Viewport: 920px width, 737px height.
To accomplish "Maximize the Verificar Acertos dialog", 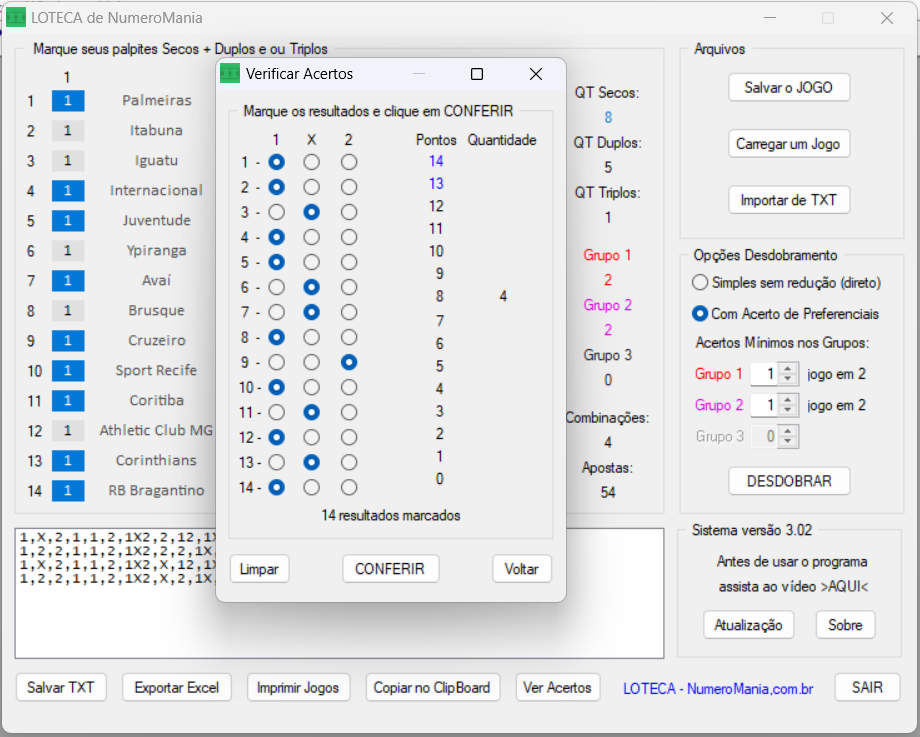I will click(x=477, y=74).
